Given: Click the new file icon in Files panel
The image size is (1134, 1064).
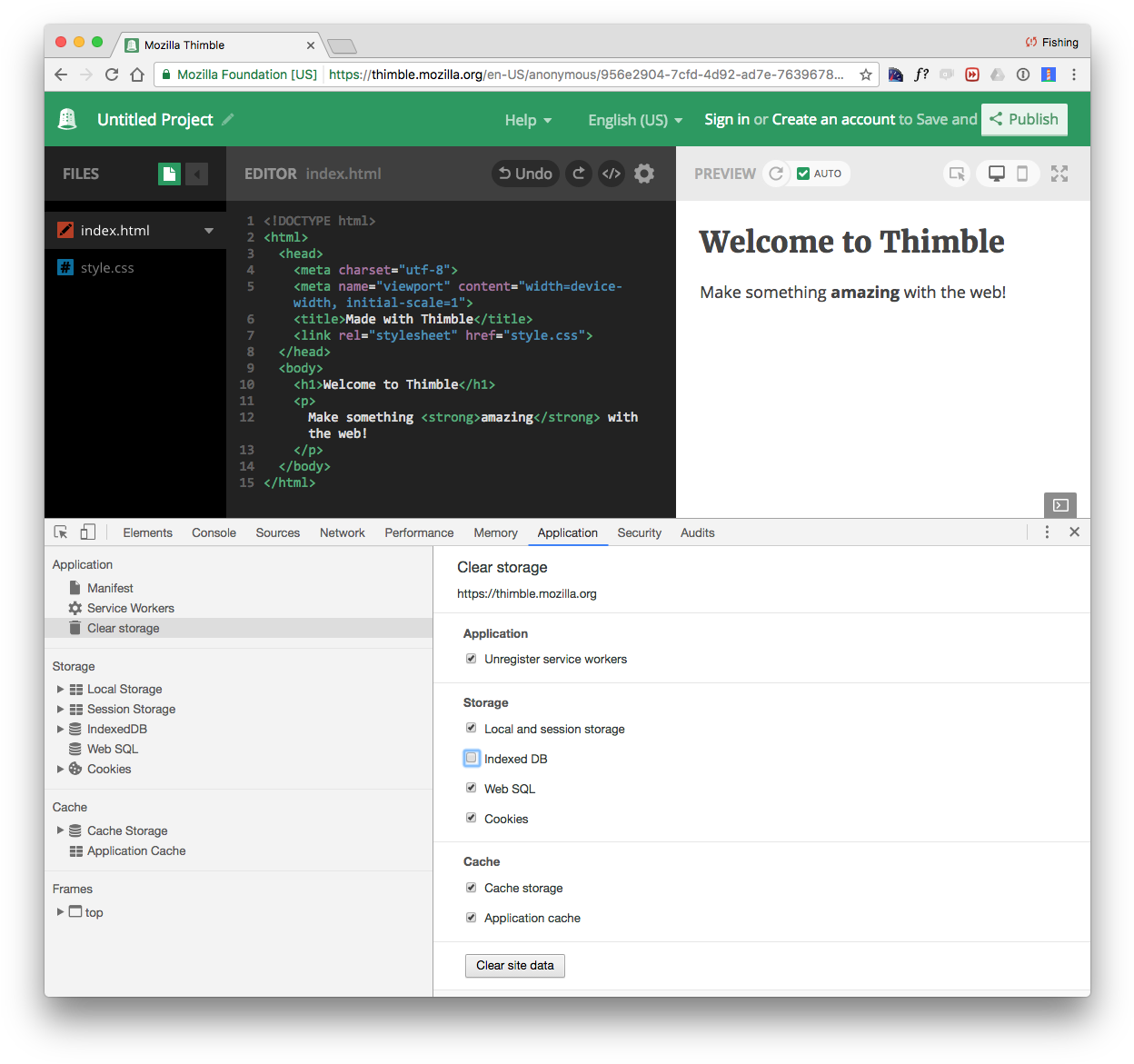Looking at the screenshot, I should pos(169,174).
